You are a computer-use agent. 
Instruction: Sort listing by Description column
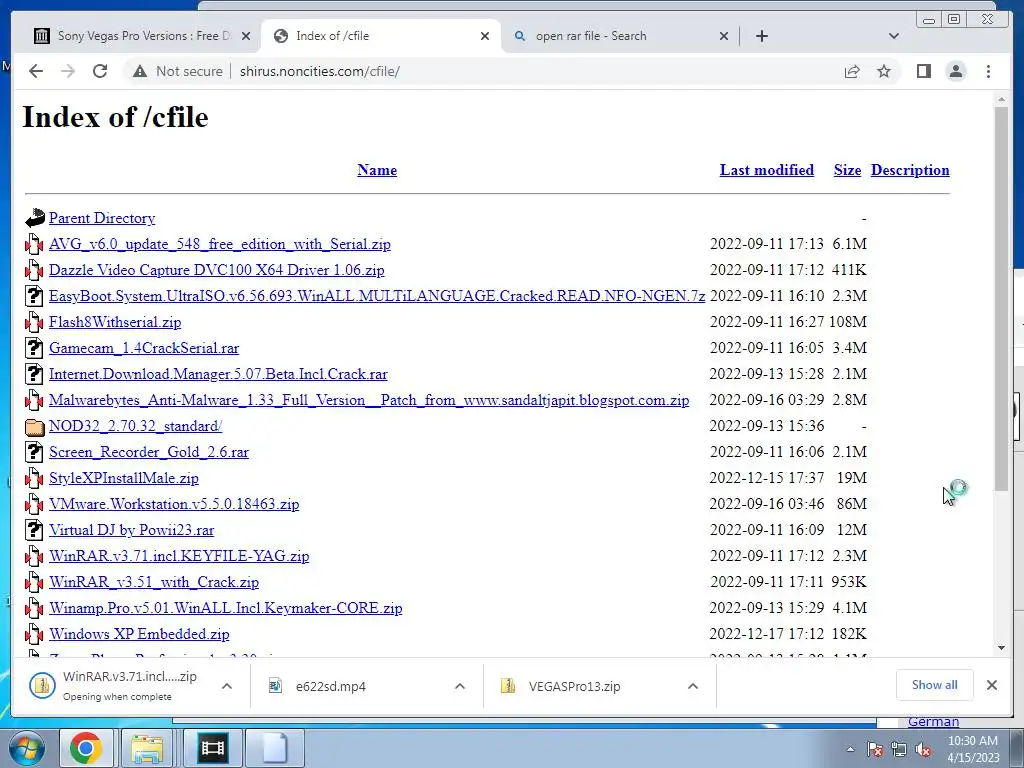coord(910,170)
